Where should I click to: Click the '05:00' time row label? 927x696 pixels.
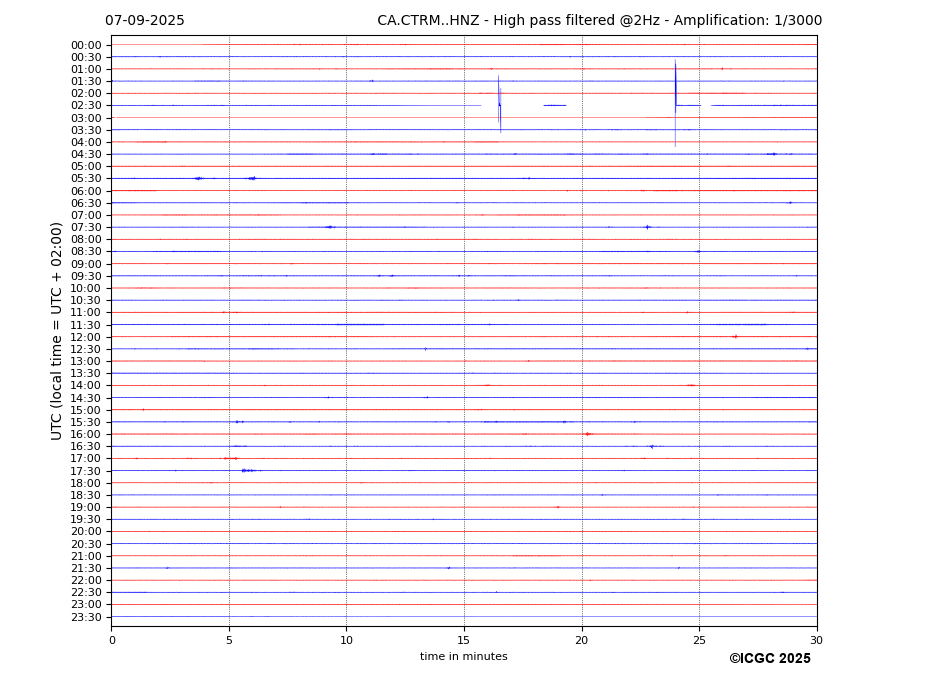pyautogui.click(x=86, y=167)
